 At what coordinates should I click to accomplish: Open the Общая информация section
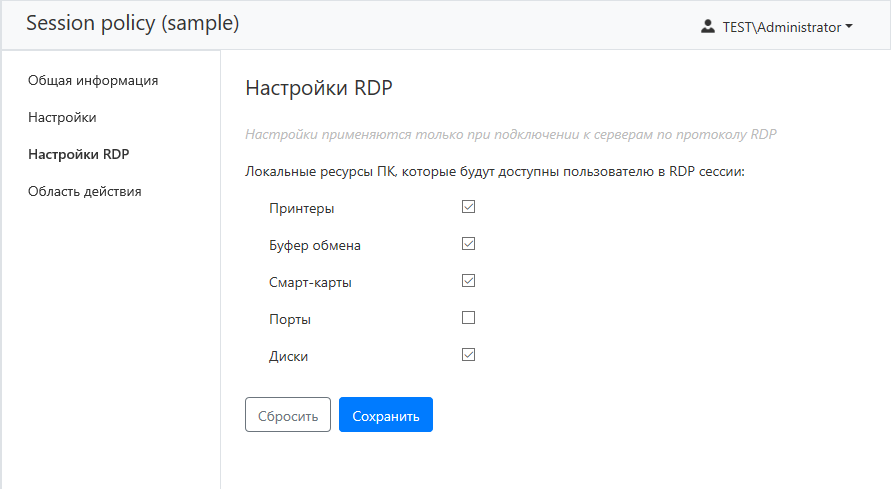[x=93, y=80]
